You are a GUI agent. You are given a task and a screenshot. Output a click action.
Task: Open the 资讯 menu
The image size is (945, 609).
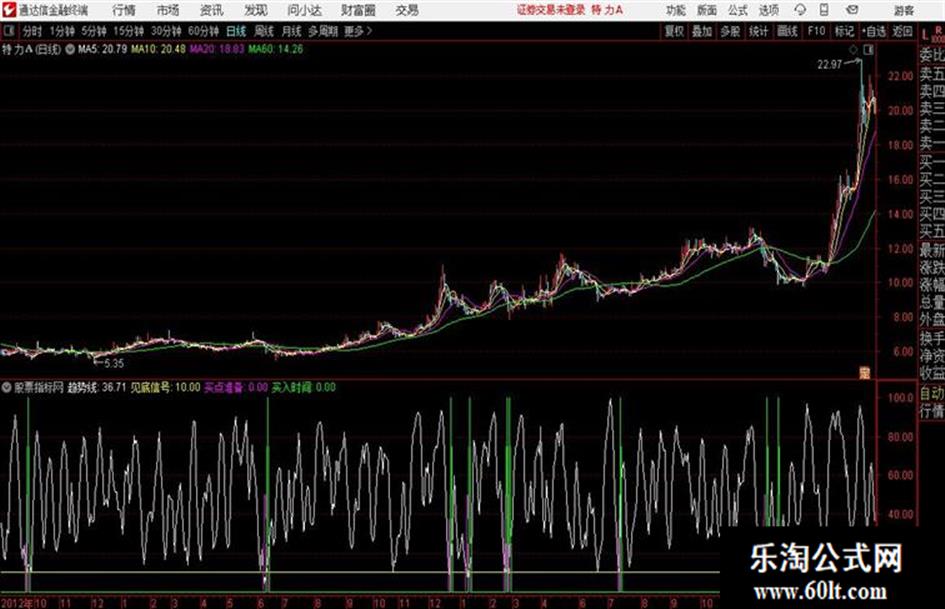click(212, 10)
